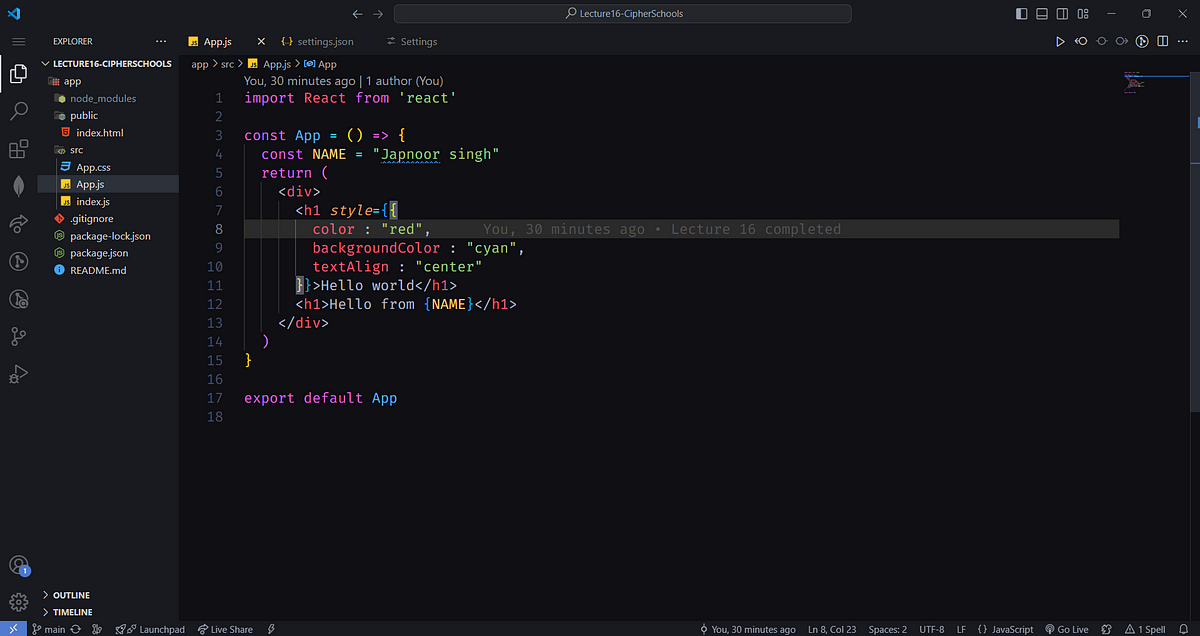The width and height of the screenshot is (1200, 636).
Task: Click the main branch status item
Action: tap(48, 629)
